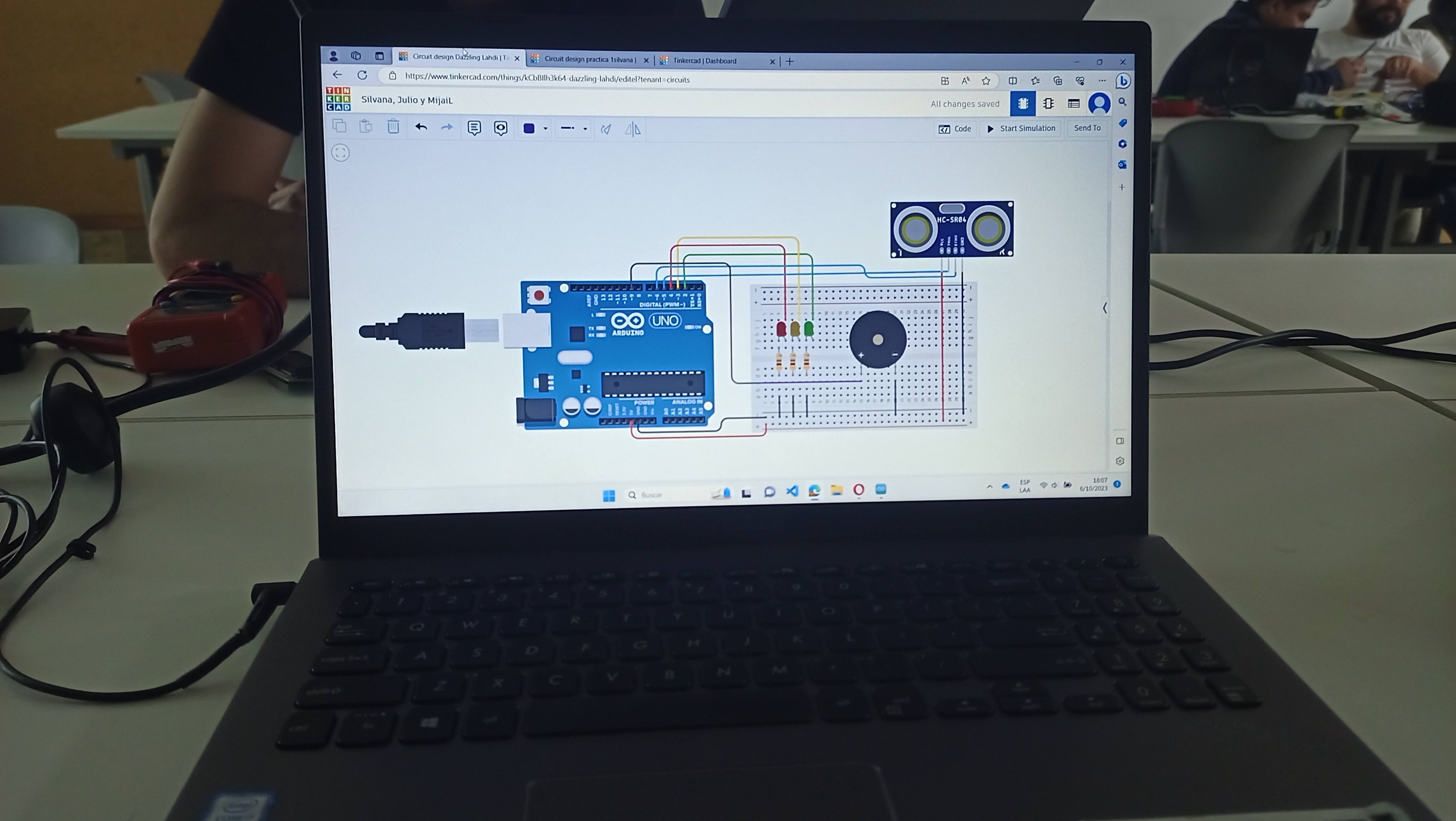
Task: Click the Paste tool in Tinkercad toolbar
Action: [366, 126]
